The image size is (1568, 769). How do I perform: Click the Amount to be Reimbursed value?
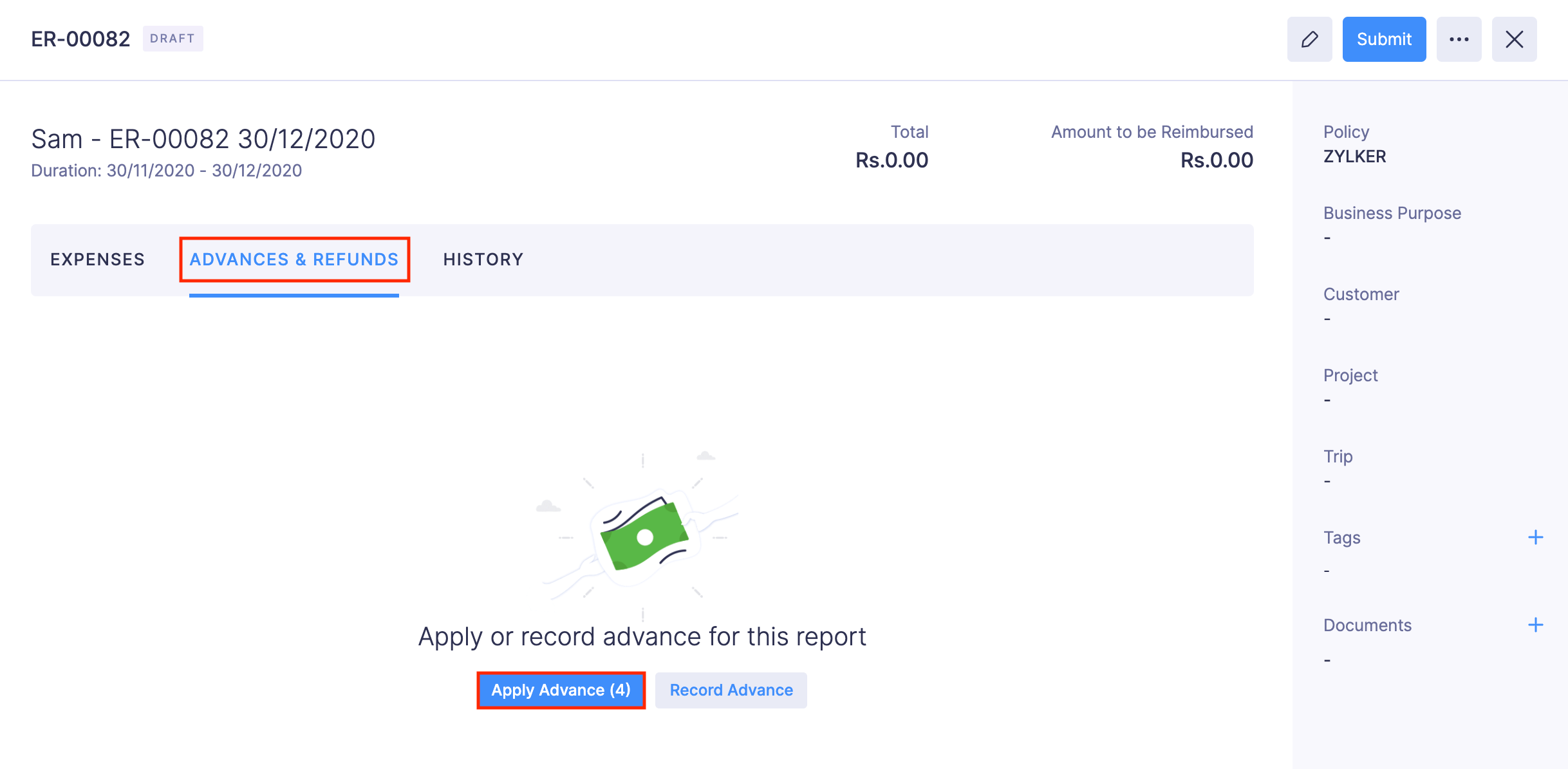(1216, 160)
